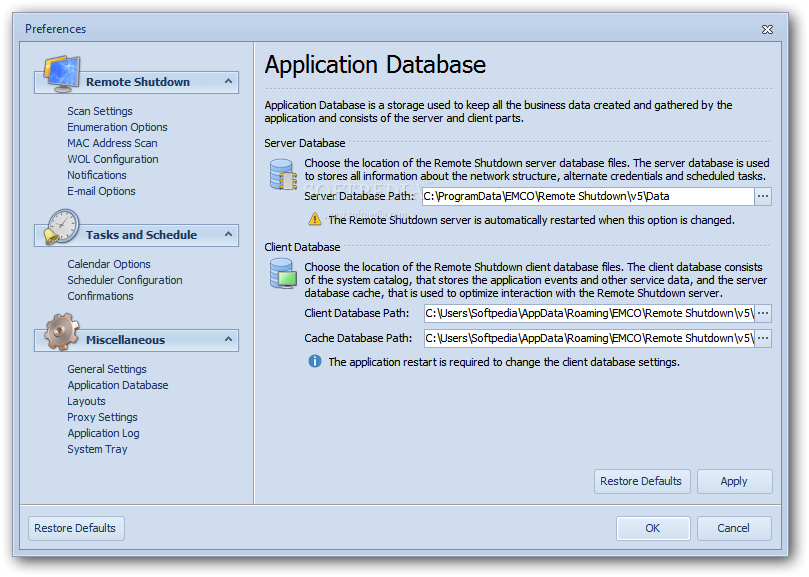Image resolution: width=809 pixels, height=577 pixels.
Task: Focus the Server Database Path field
Action: pos(588,196)
